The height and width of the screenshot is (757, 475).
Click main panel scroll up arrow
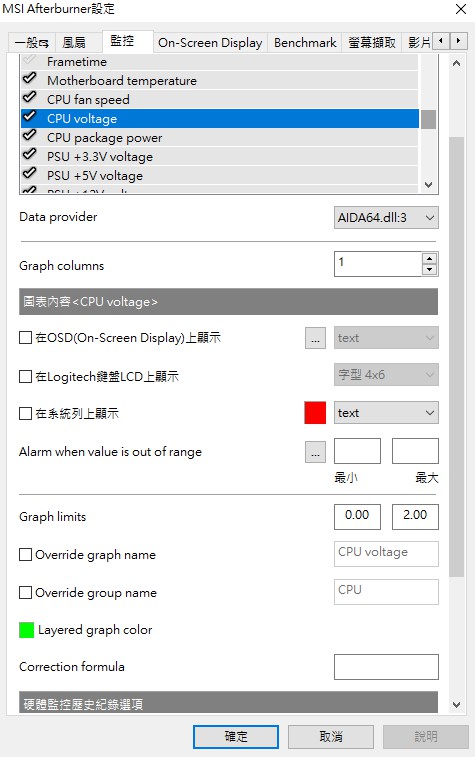pos(456,63)
